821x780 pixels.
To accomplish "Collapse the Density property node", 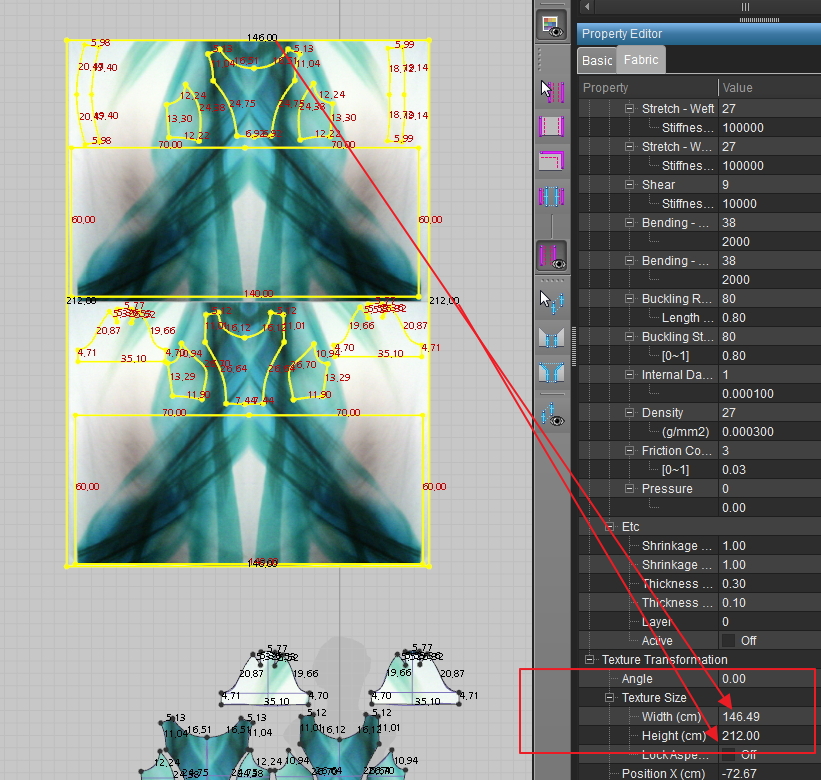I will pos(629,413).
